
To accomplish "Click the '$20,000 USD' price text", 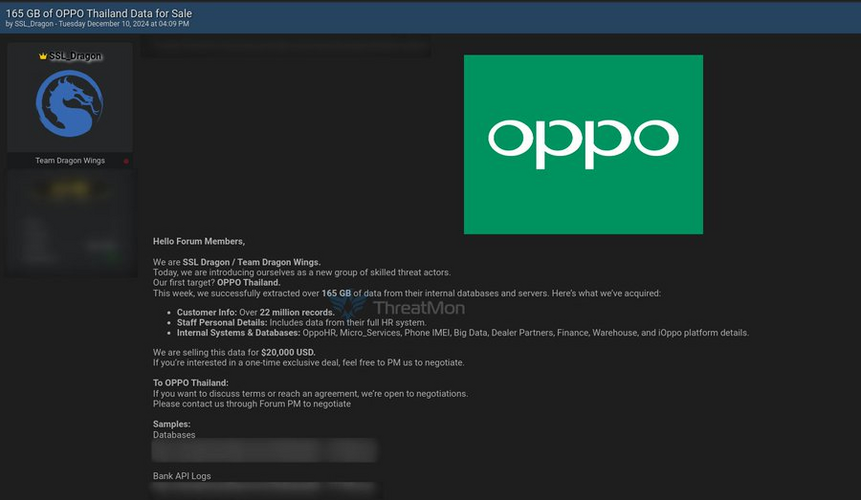I will pos(288,352).
